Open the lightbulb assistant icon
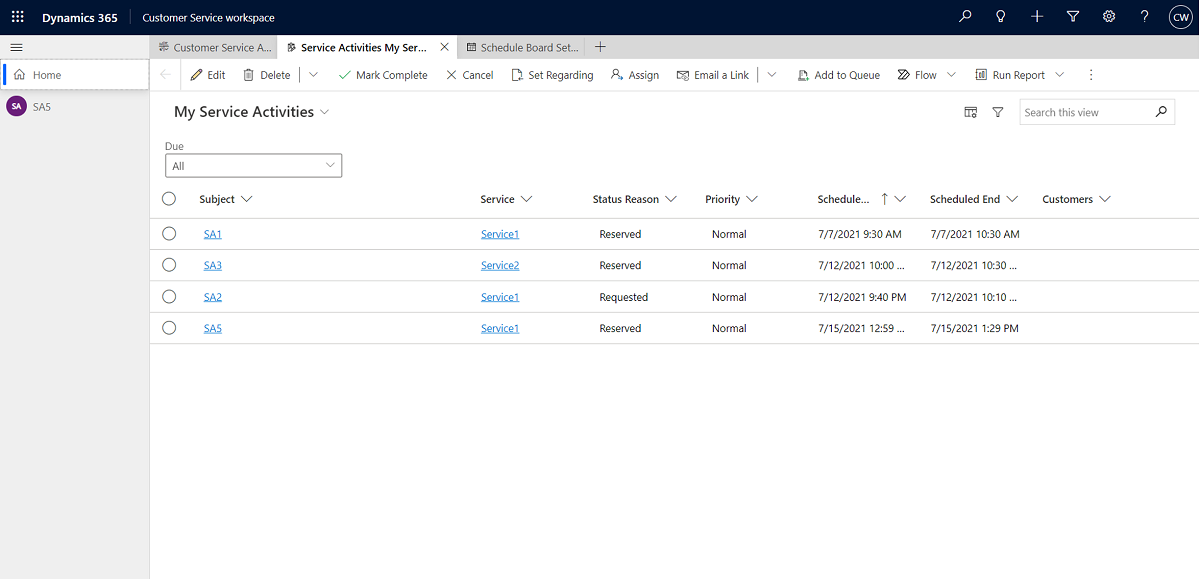Viewport: 1200px width, 579px height. tap(1001, 17)
